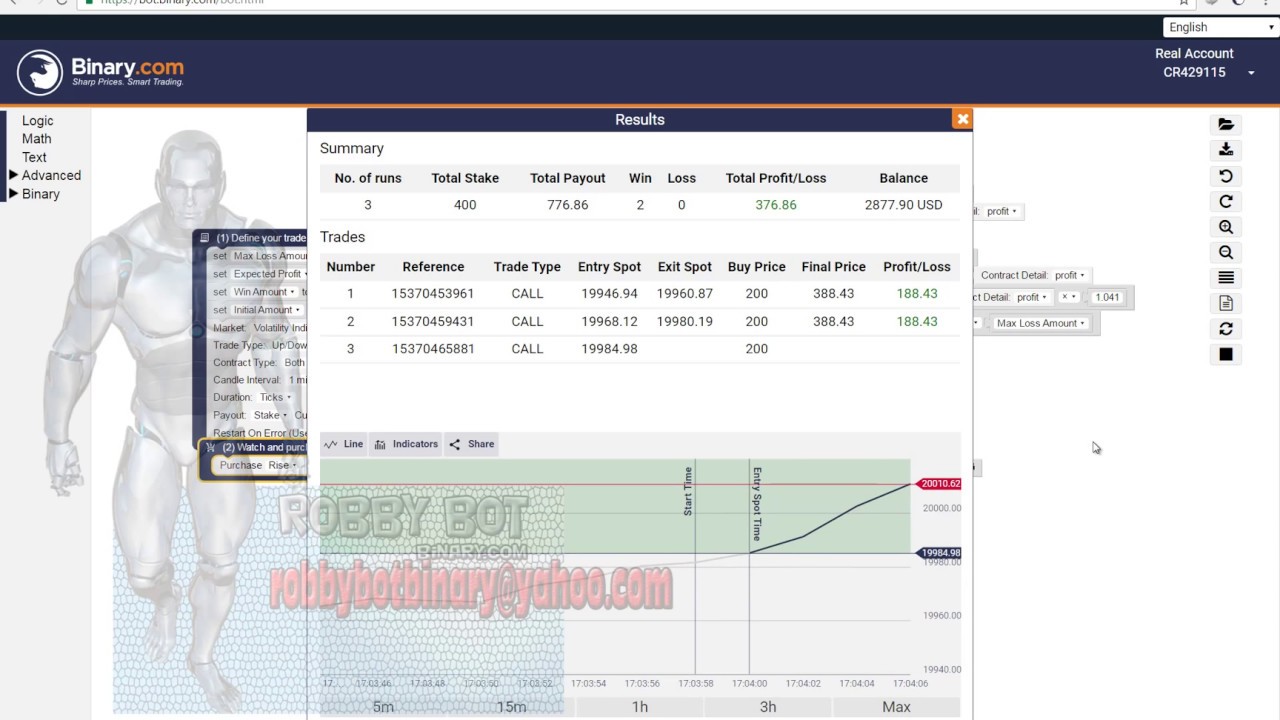Click trade reference 15370459431
The image size is (1280, 720).
coord(433,322)
